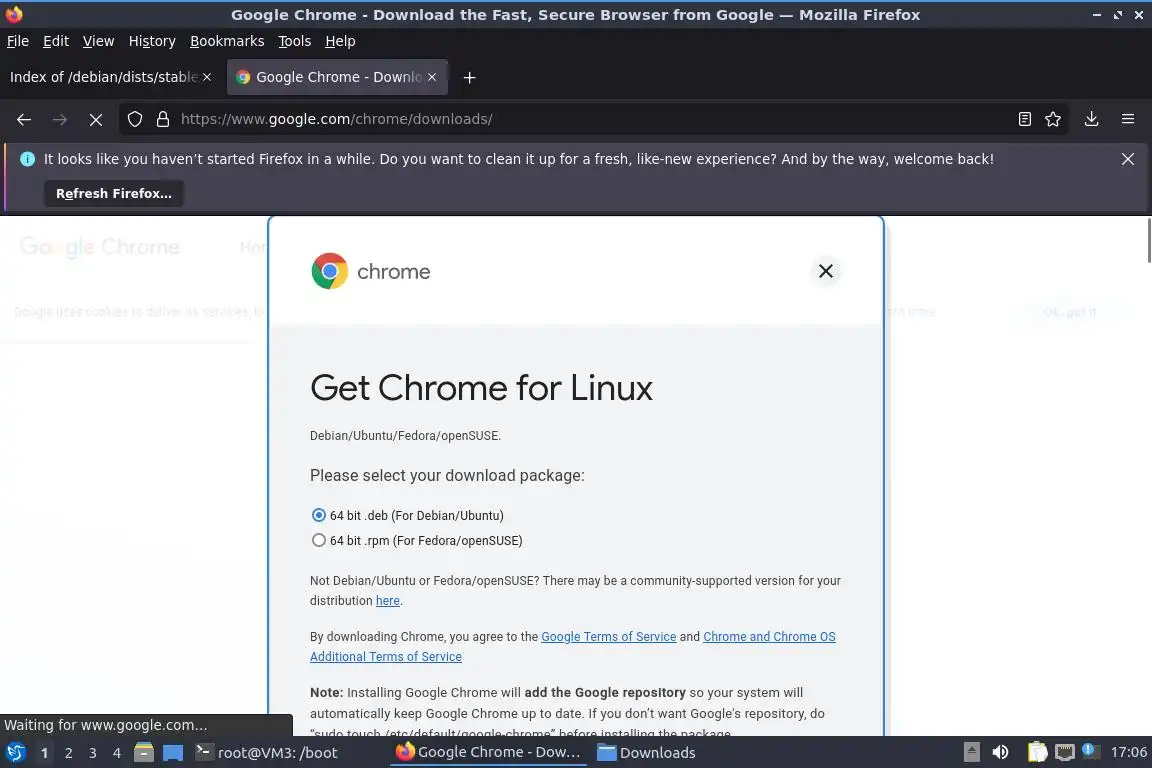Switch to workspace 1
The height and width of the screenshot is (768, 1152).
44,753
